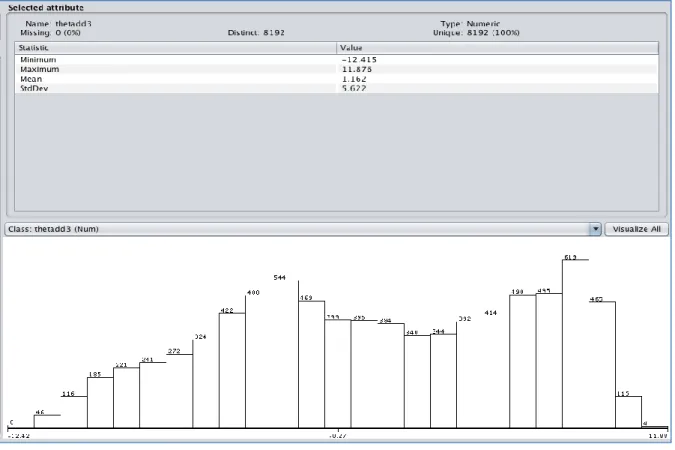Click the value 11.878

[357, 69]
